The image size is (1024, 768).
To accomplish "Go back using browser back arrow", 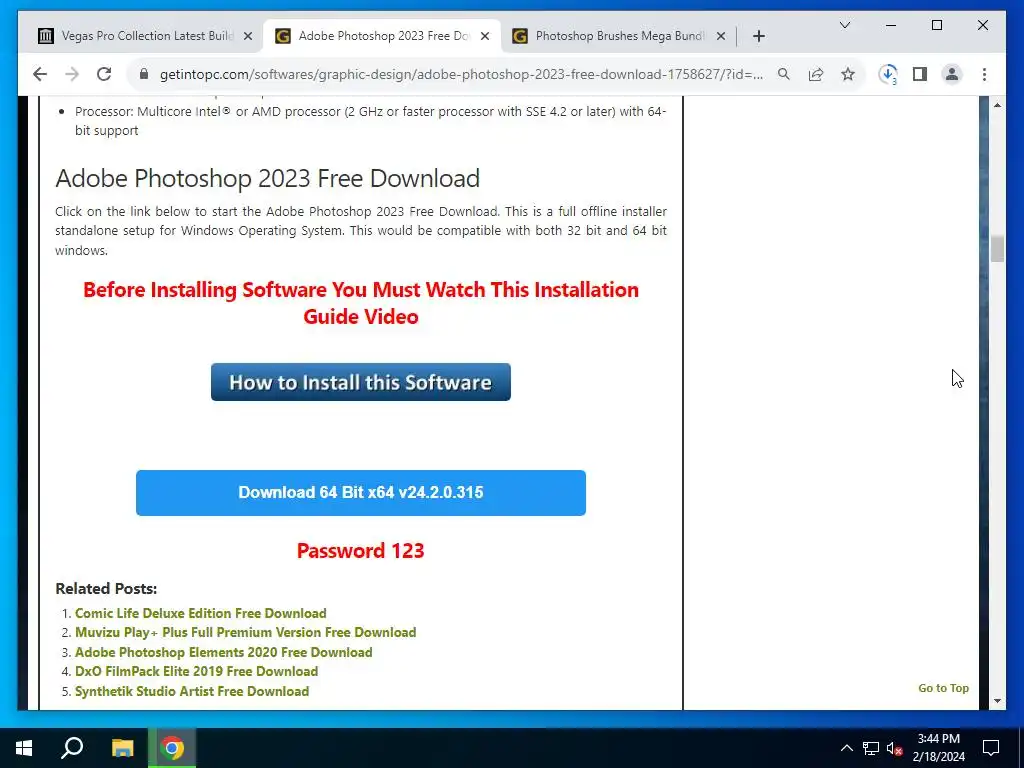I will tap(40, 74).
